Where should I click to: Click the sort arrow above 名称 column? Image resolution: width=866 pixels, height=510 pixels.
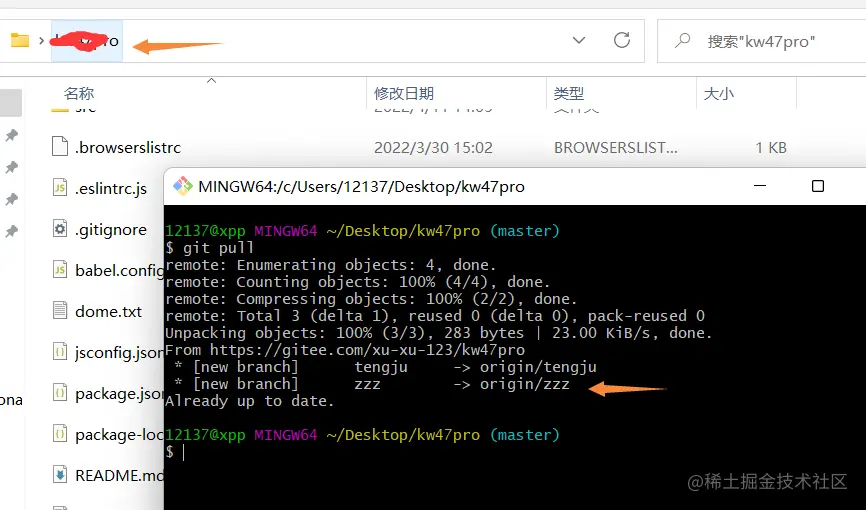(211, 81)
